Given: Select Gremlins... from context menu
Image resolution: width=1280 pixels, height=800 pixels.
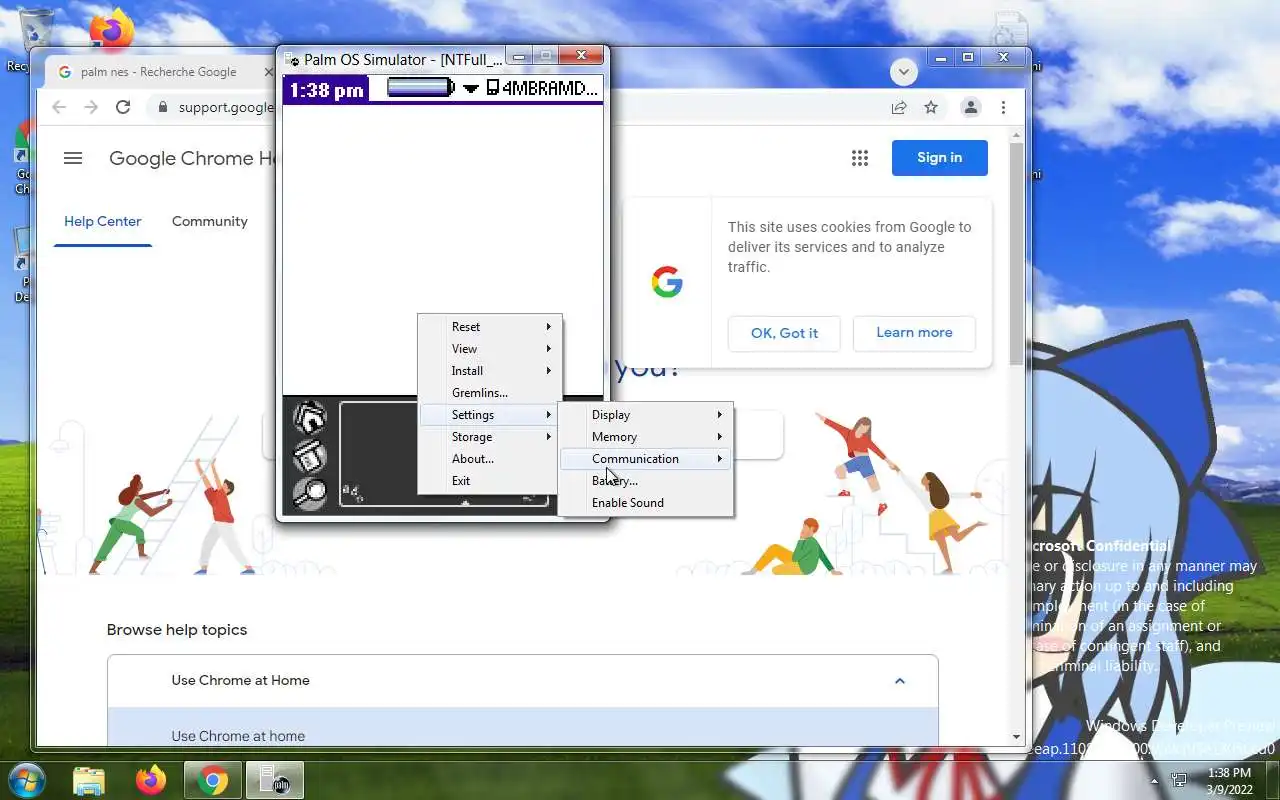Looking at the screenshot, I should click(490, 393).
